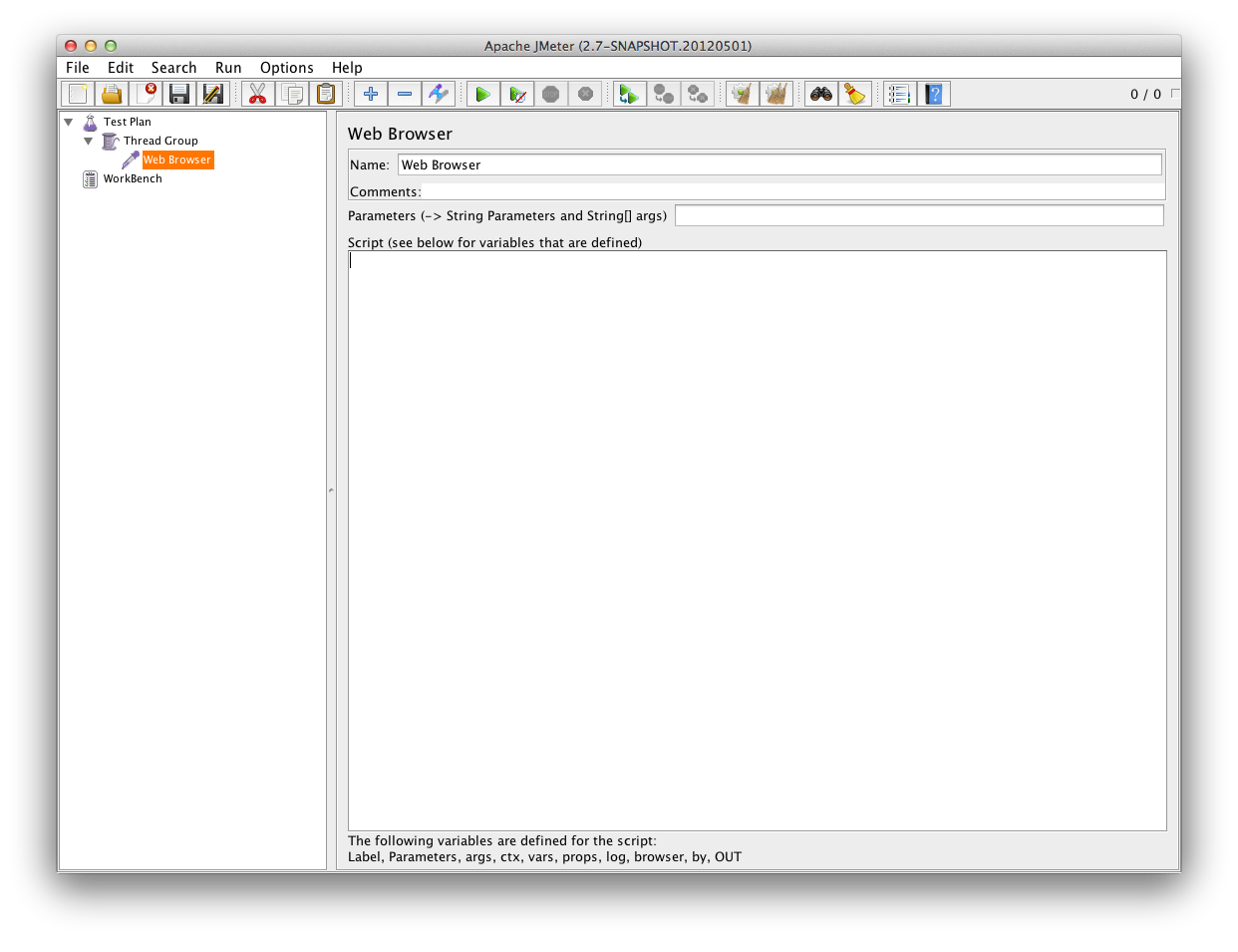Open the Help icon in toolbar
1238x952 pixels.
pos(934,93)
